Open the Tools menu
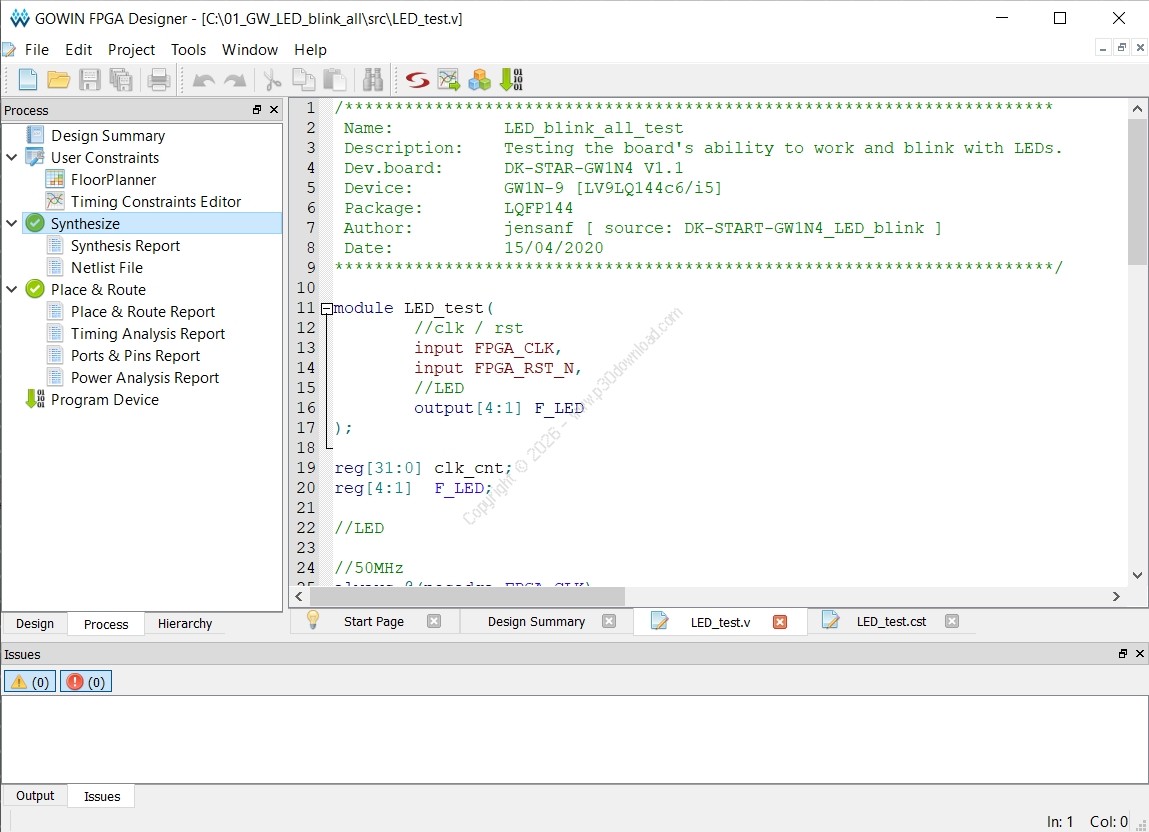Image resolution: width=1149 pixels, height=832 pixels. (188, 49)
